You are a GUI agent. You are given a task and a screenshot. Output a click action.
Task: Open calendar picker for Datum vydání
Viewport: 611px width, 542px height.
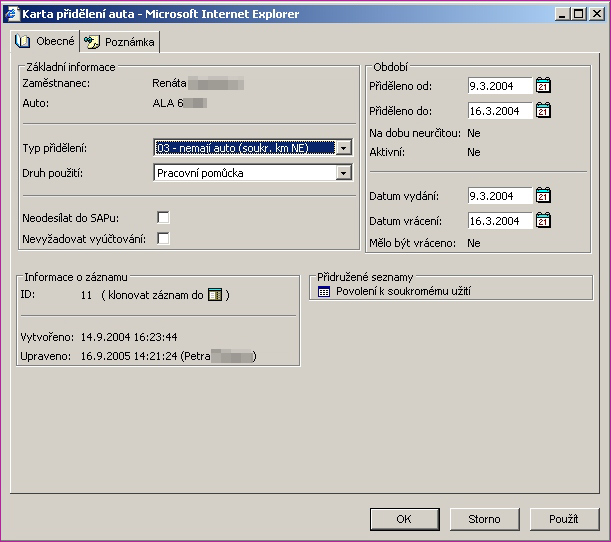tap(543, 196)
